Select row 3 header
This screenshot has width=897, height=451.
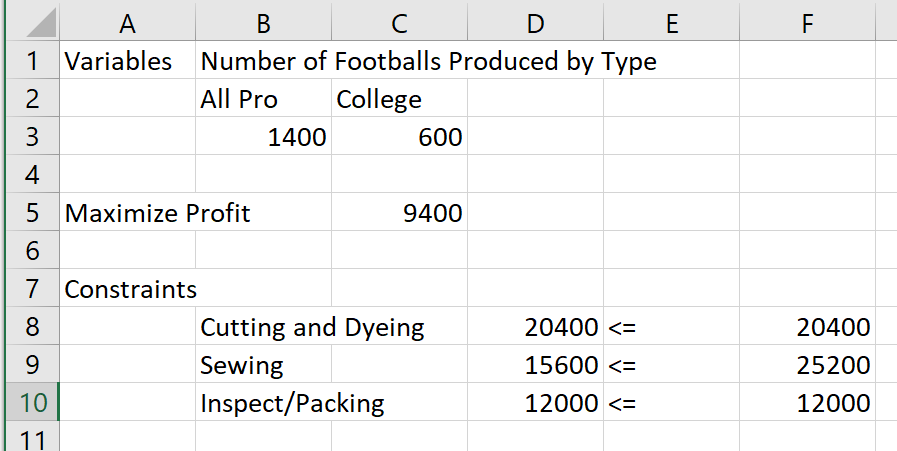coord(30,137)
